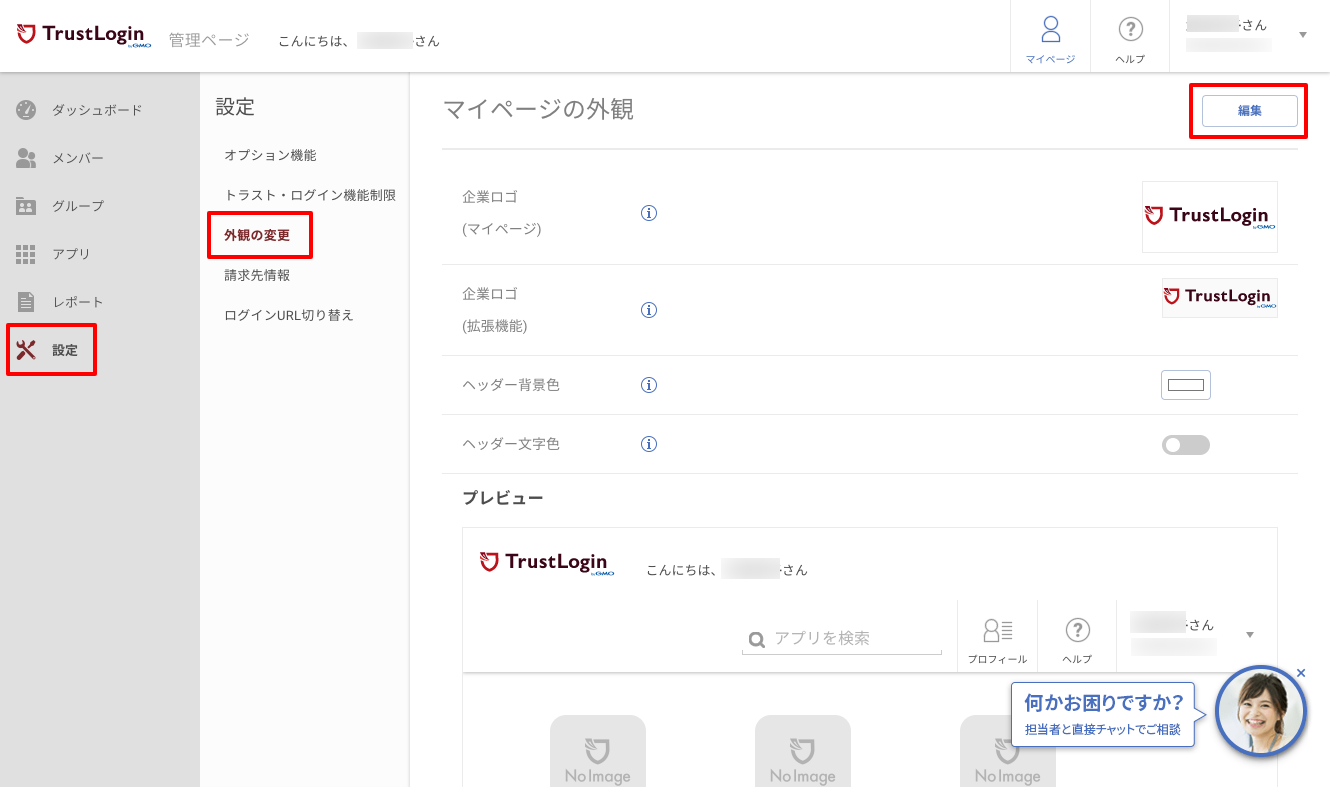Viewport: 1330px width, 787px height.
Task: Click info icon for ヘッダー文字色
Action: (x=649, y=444)
